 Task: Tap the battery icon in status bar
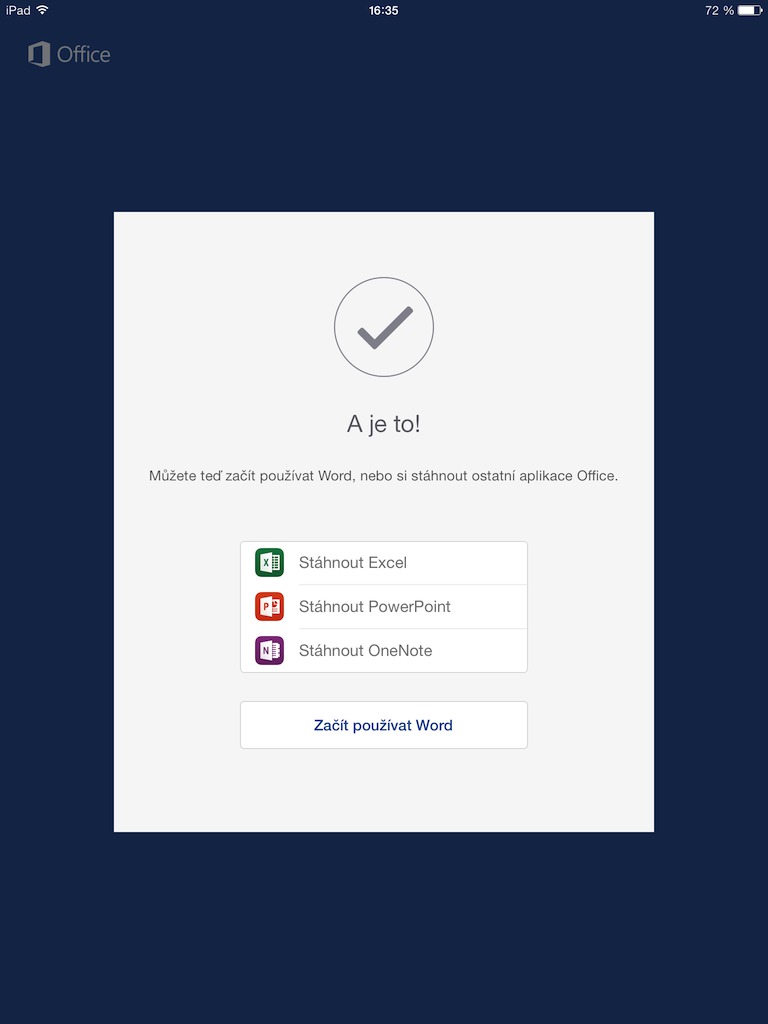tap(750, 10)
